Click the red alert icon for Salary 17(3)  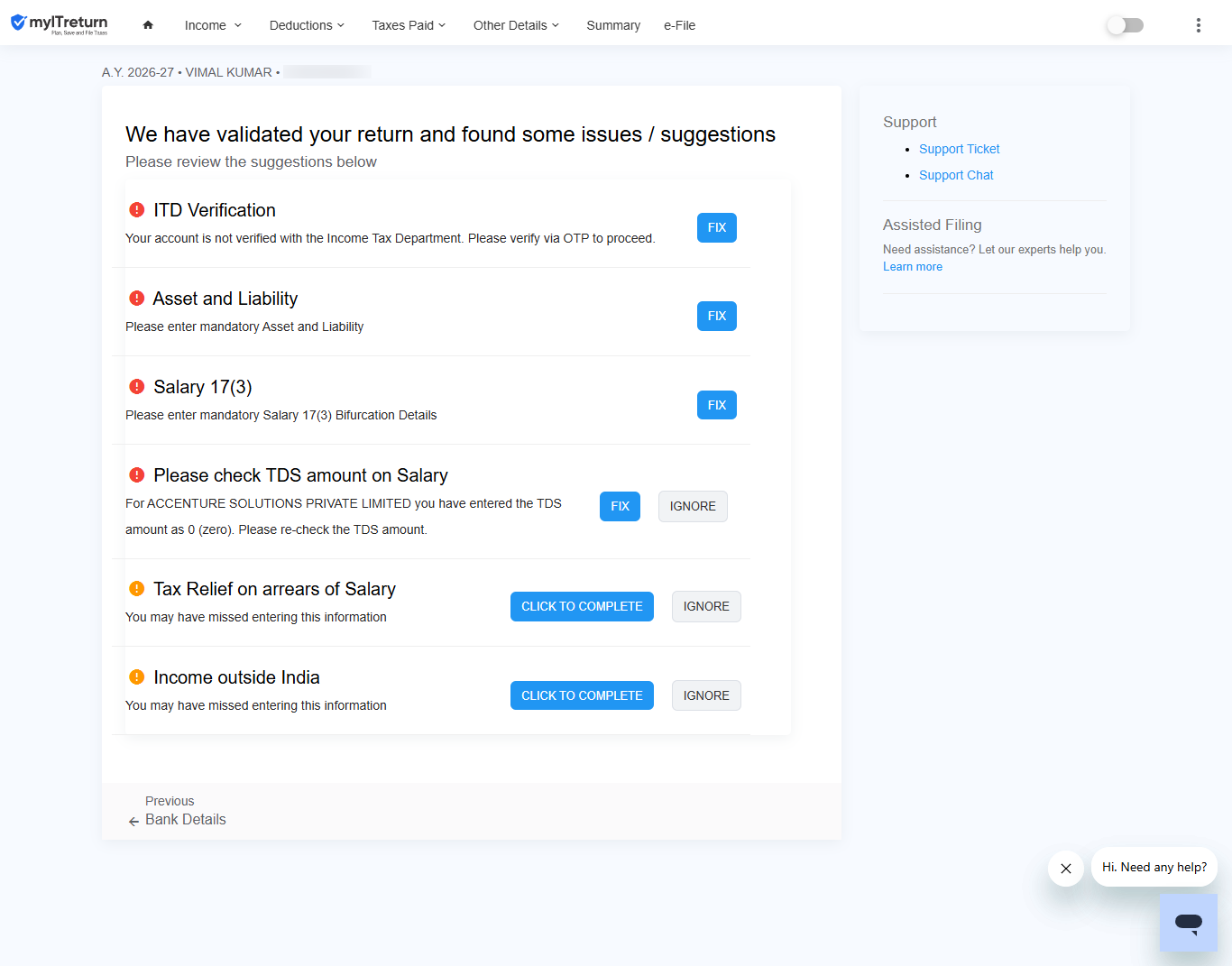point(137,387)
